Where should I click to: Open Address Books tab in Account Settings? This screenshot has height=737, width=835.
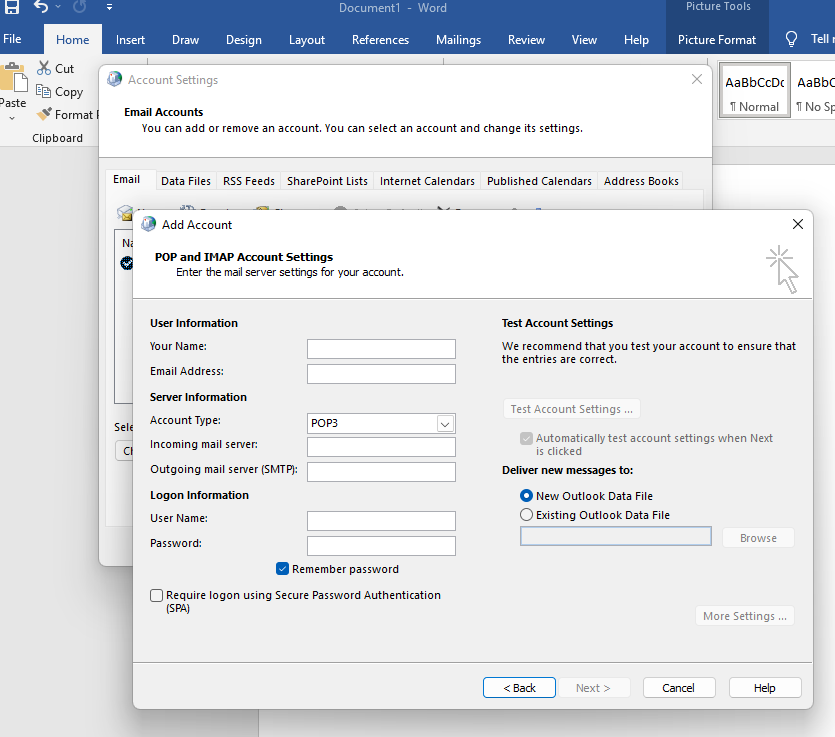[641, 181]
